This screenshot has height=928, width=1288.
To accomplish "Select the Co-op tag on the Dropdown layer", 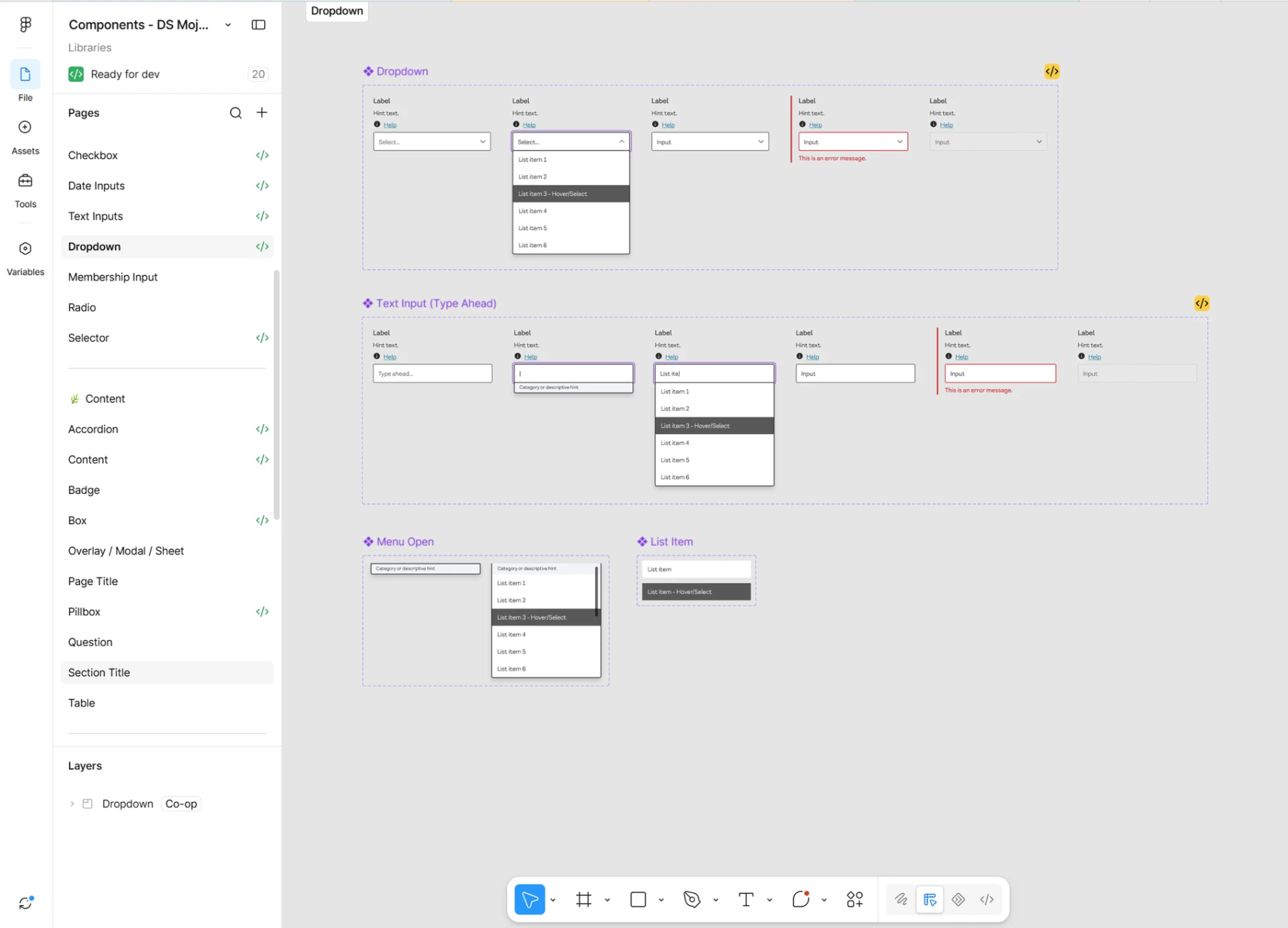I will click(x=181, y=804).
